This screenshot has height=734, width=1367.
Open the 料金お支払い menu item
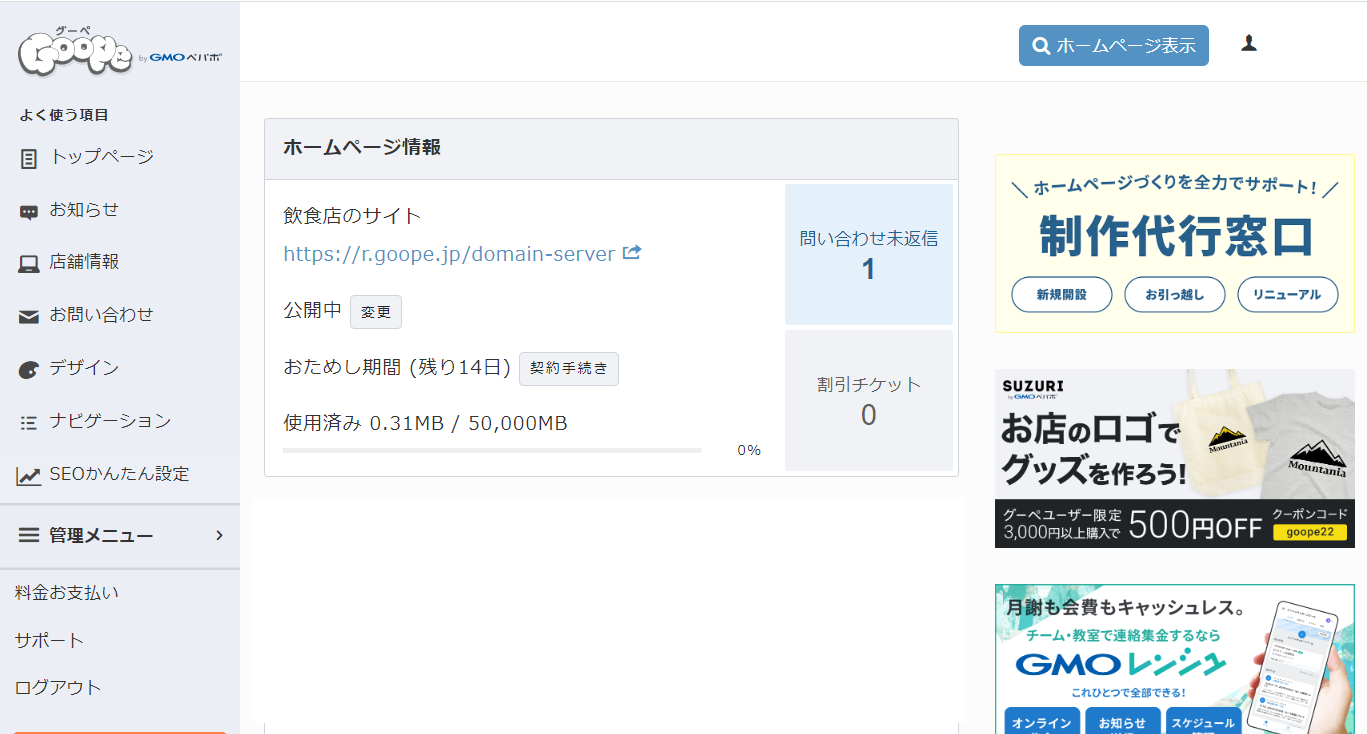point(67,592)
